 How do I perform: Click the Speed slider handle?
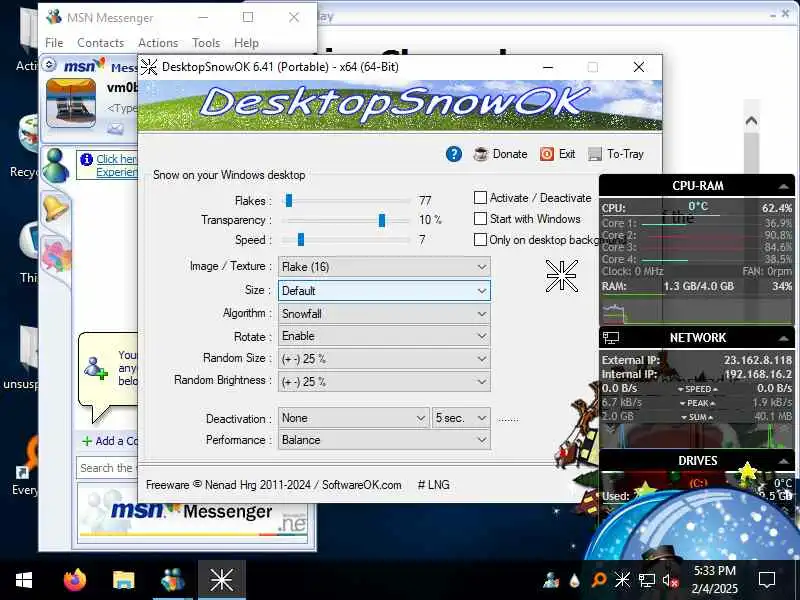click(301, 239)
